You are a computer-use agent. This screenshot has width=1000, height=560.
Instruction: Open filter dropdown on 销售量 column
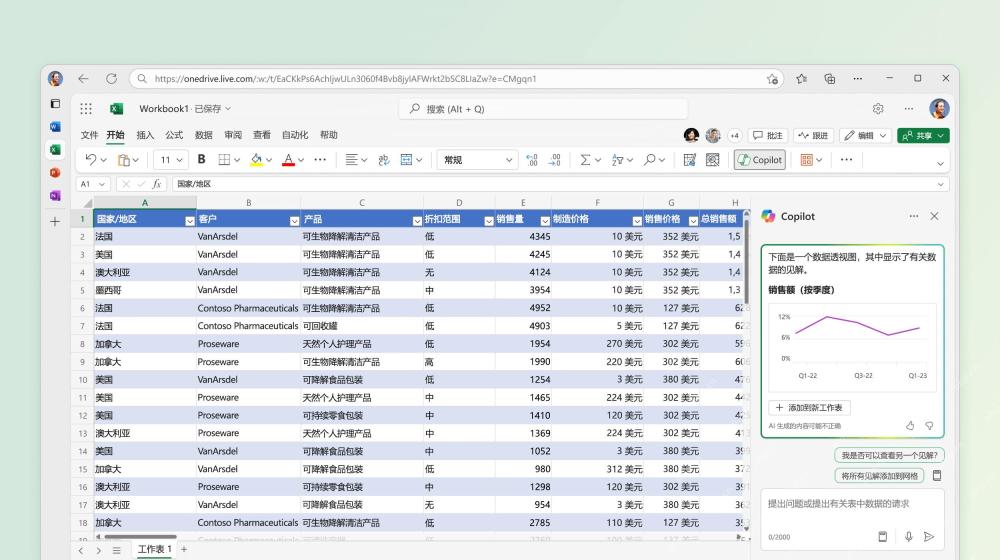click(x=545, y=221)
